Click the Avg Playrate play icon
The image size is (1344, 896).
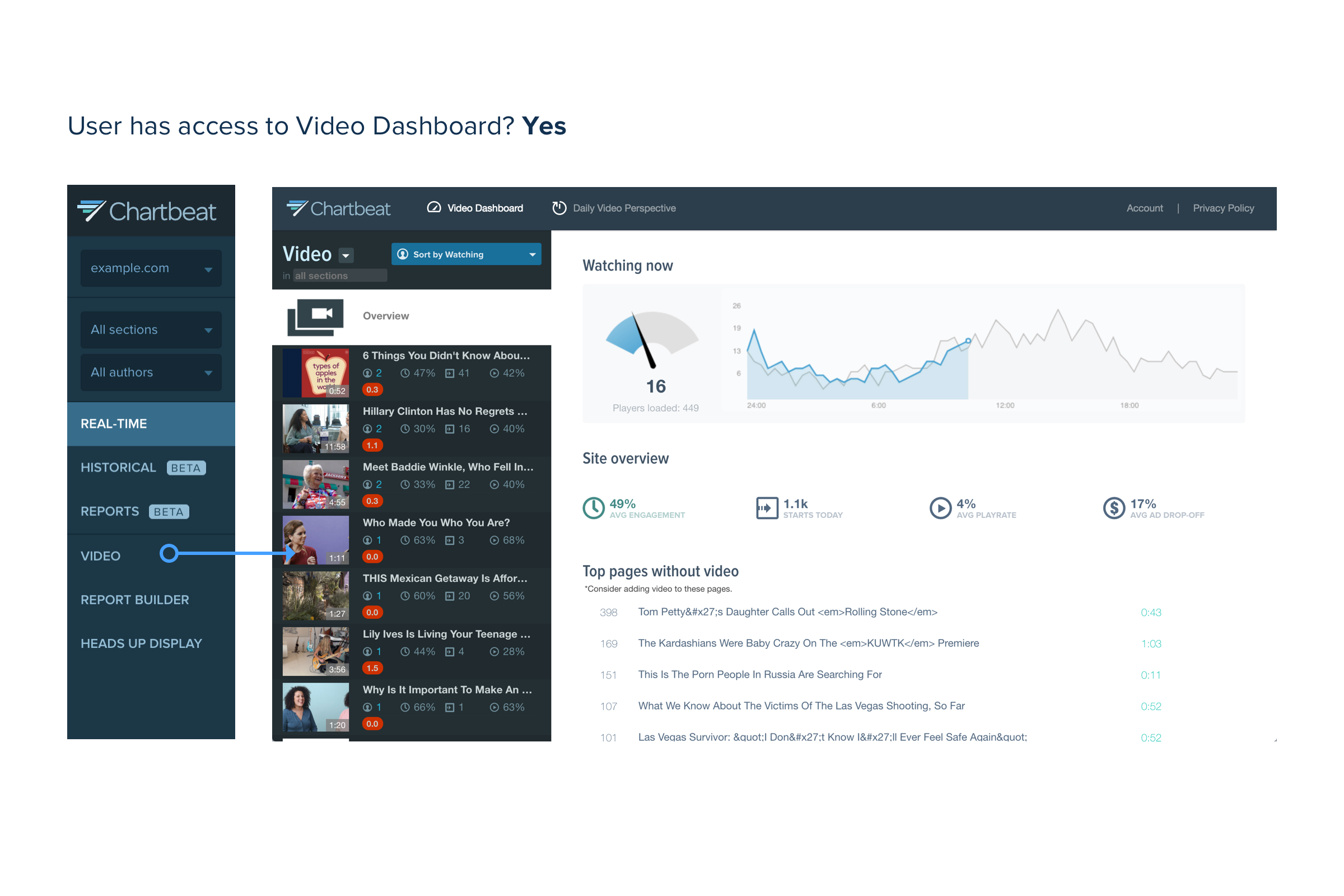coord(940,508)
